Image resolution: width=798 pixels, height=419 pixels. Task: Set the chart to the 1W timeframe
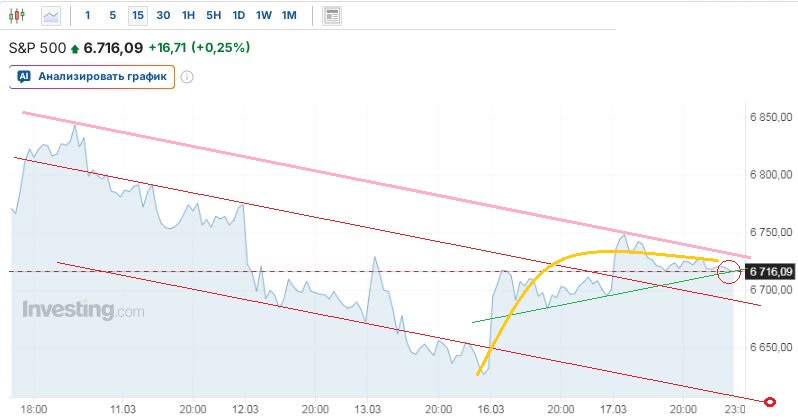click(263, 16)
